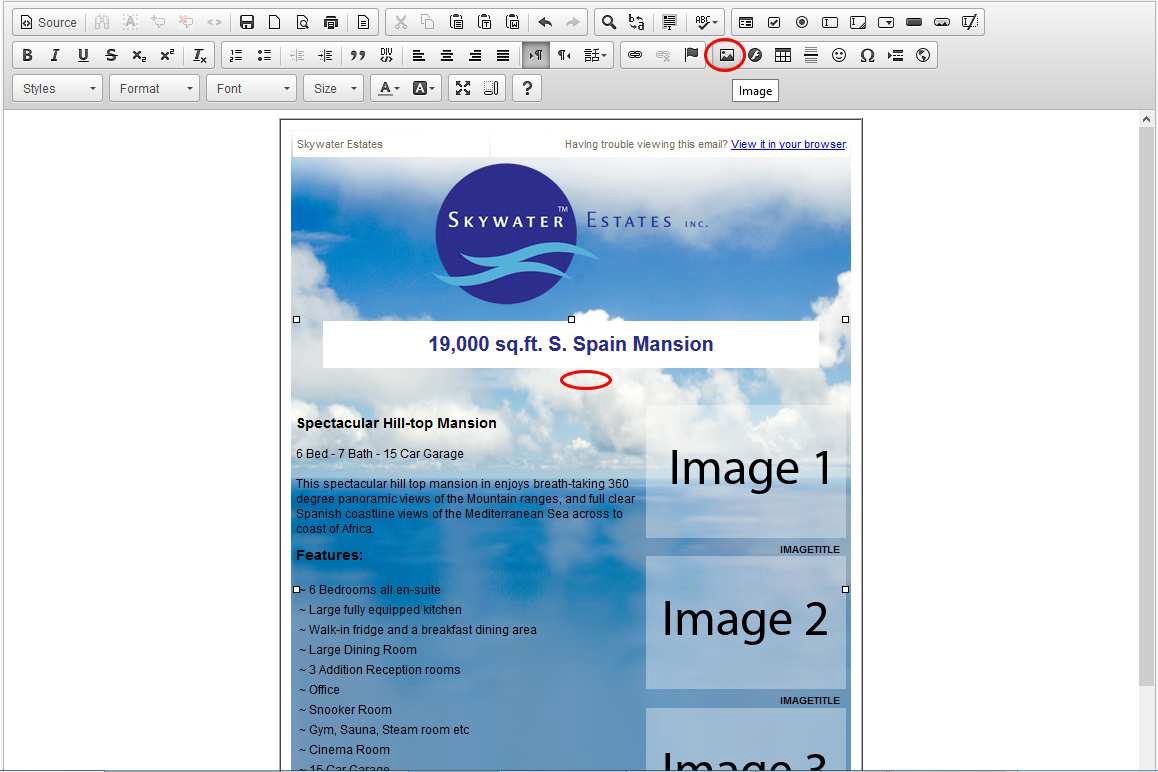1158x772 pixels.
Task: Click the Select All icon
Action: pos(669,22)
